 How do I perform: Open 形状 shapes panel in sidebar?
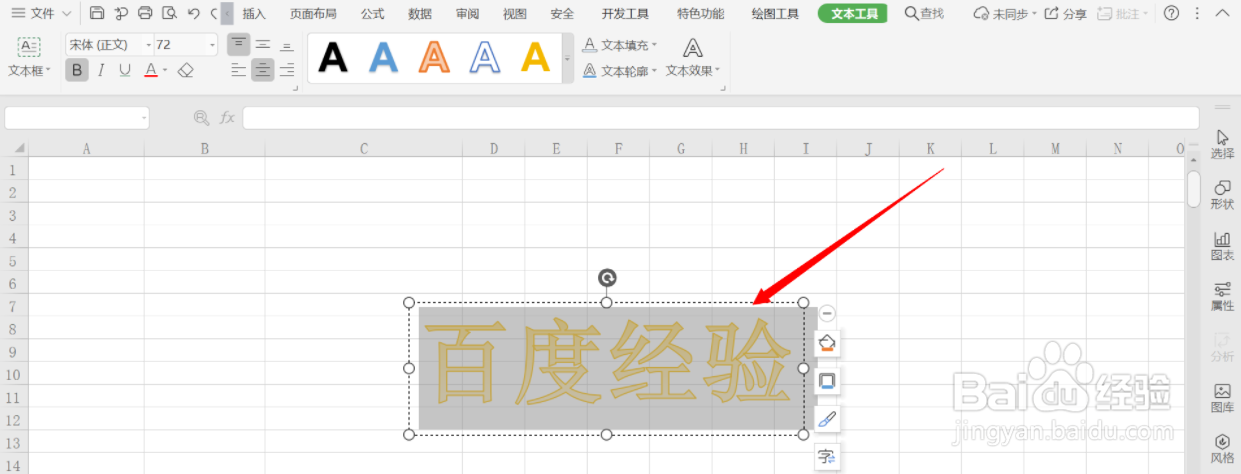pyautogui.click(x=1222, y=195)
